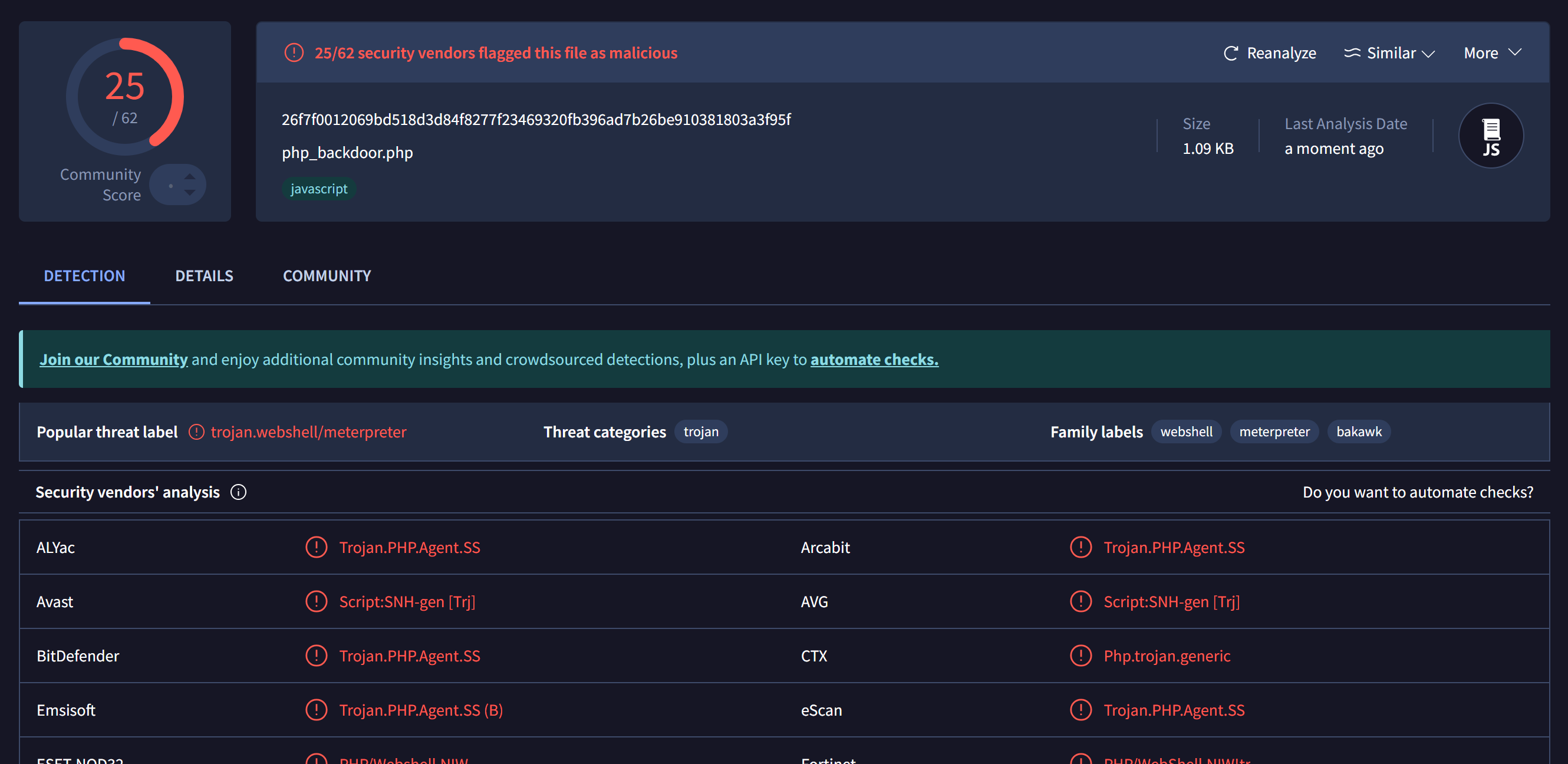
Task: Click the alert icon in the CTX detection row
Action: click(x=1081, y=656)
